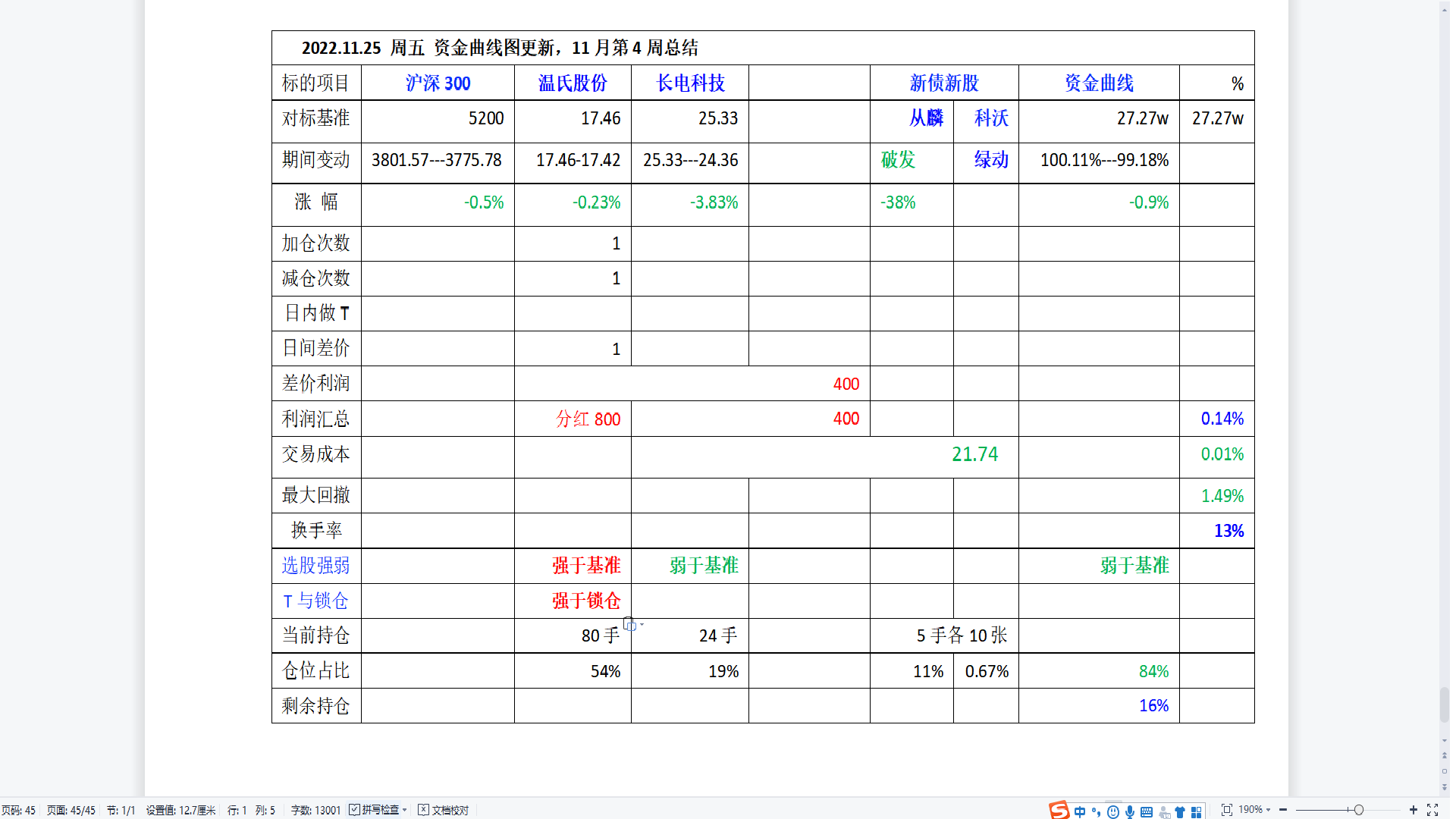
Task: Click word count 字数: 13001
Action: pyautogui.click(x=315, y=810)
